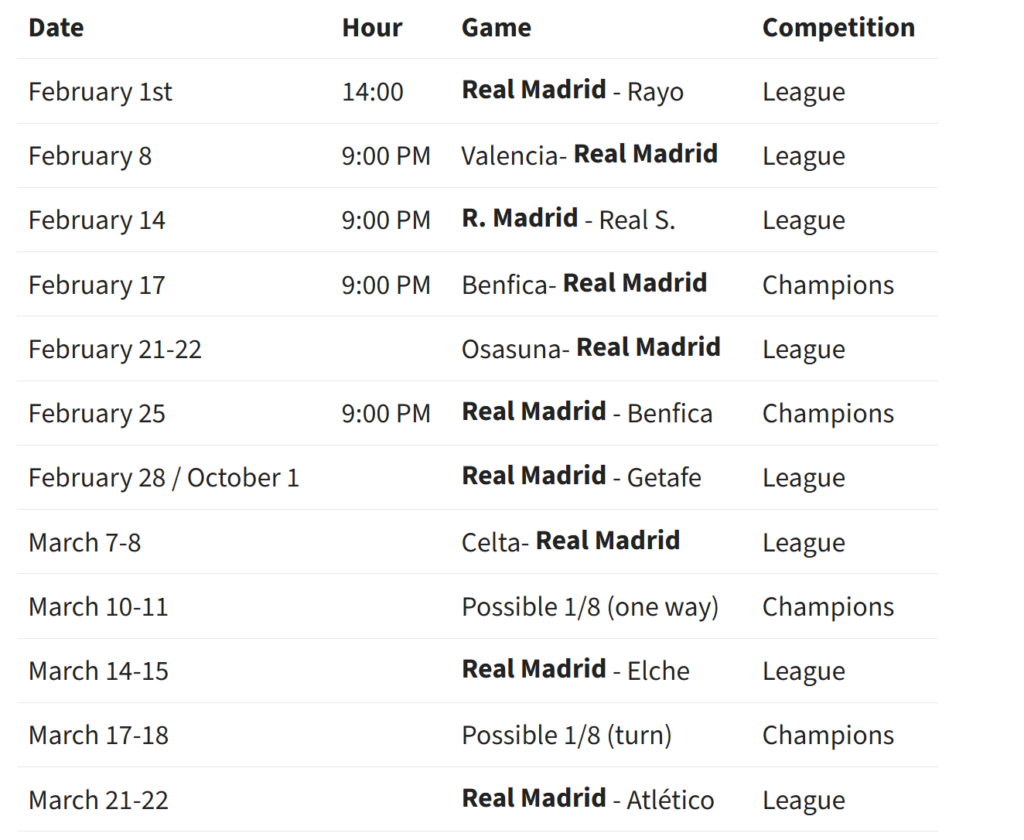Screen dimensions: 1024x840
Task: Click the R. Madrid - Real S. game
Action: point(568,220)
